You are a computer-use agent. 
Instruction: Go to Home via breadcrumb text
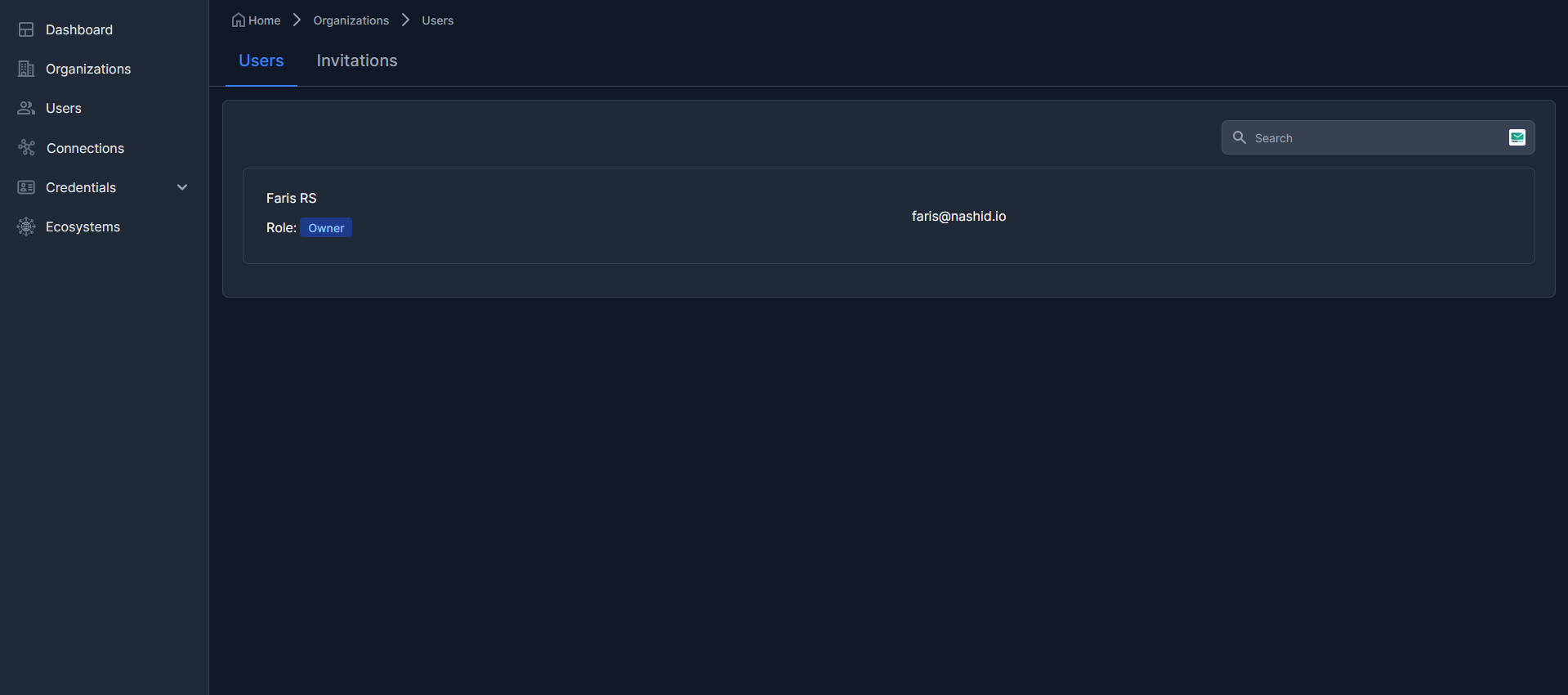point(264,20)
